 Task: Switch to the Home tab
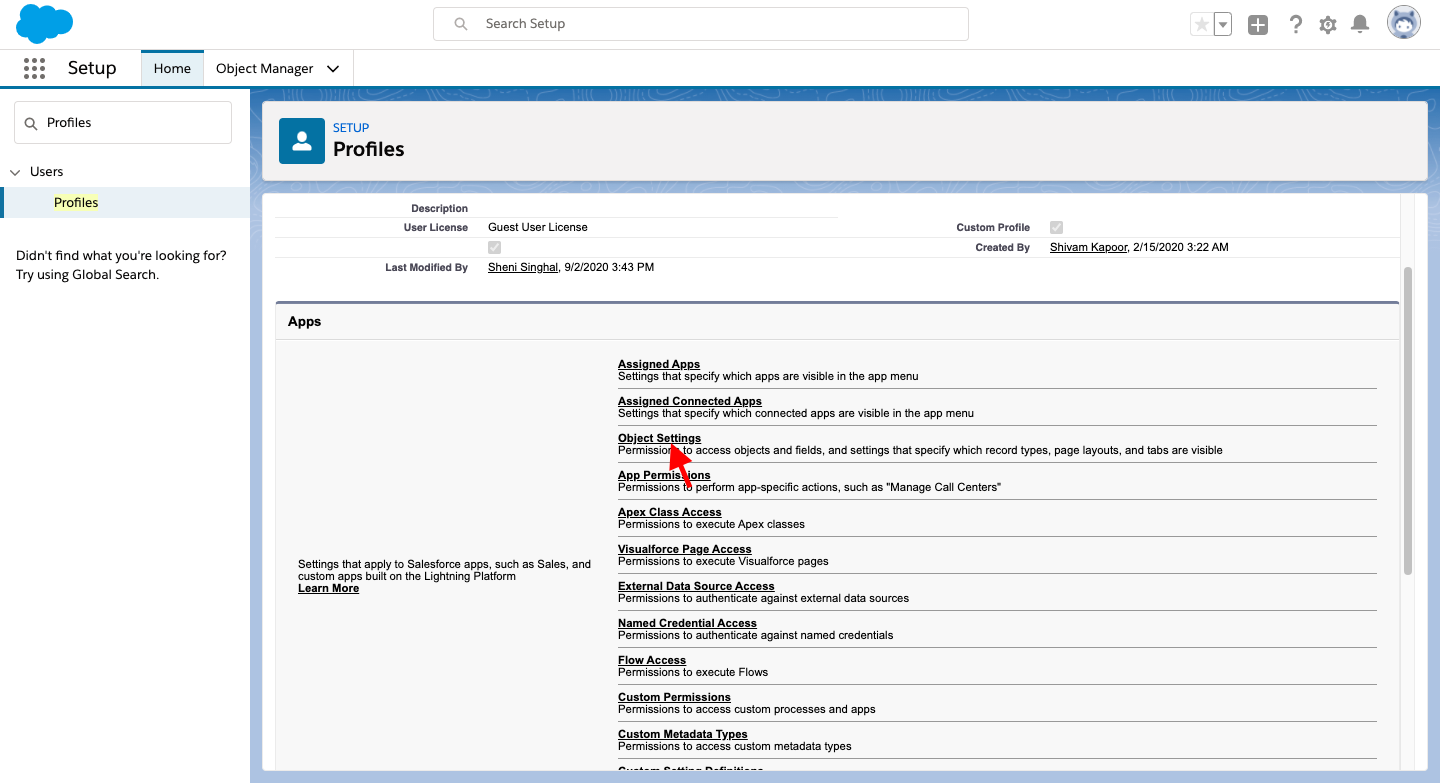pyautogui.click(x=172, y=68)
